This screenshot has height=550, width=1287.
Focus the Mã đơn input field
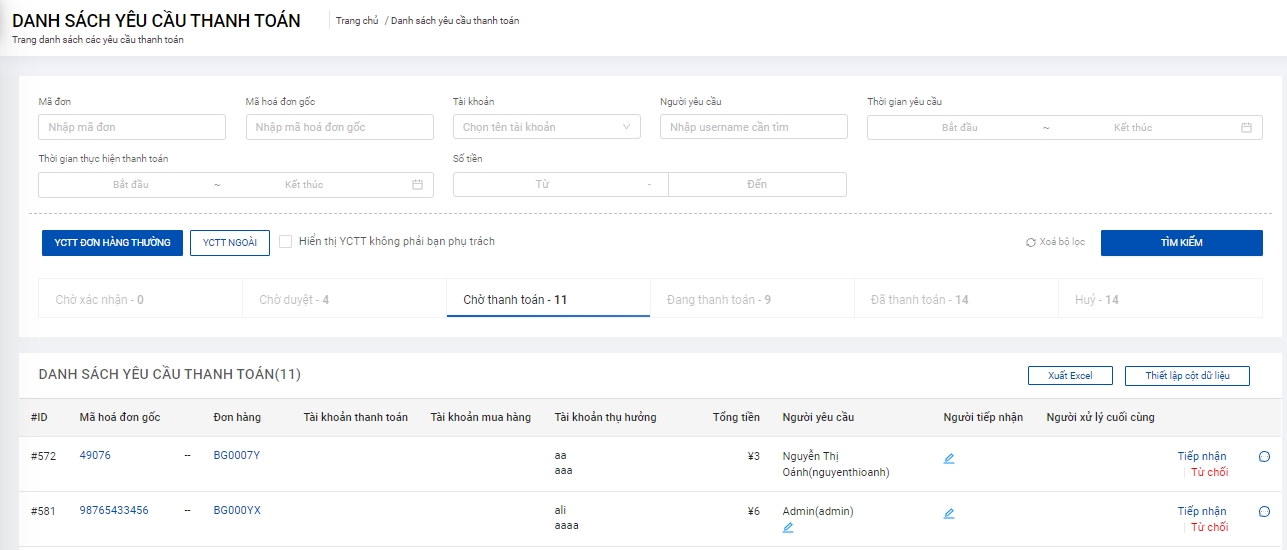coord(132,127)
